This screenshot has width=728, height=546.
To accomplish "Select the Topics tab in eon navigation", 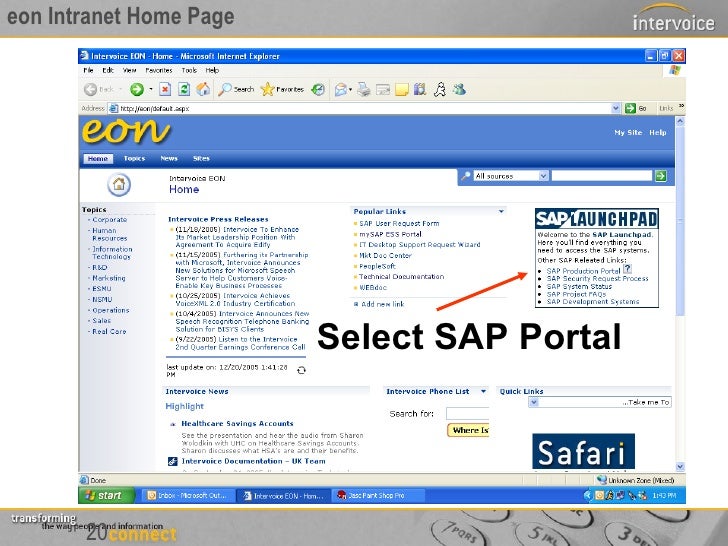I will [x=134, y=158].
